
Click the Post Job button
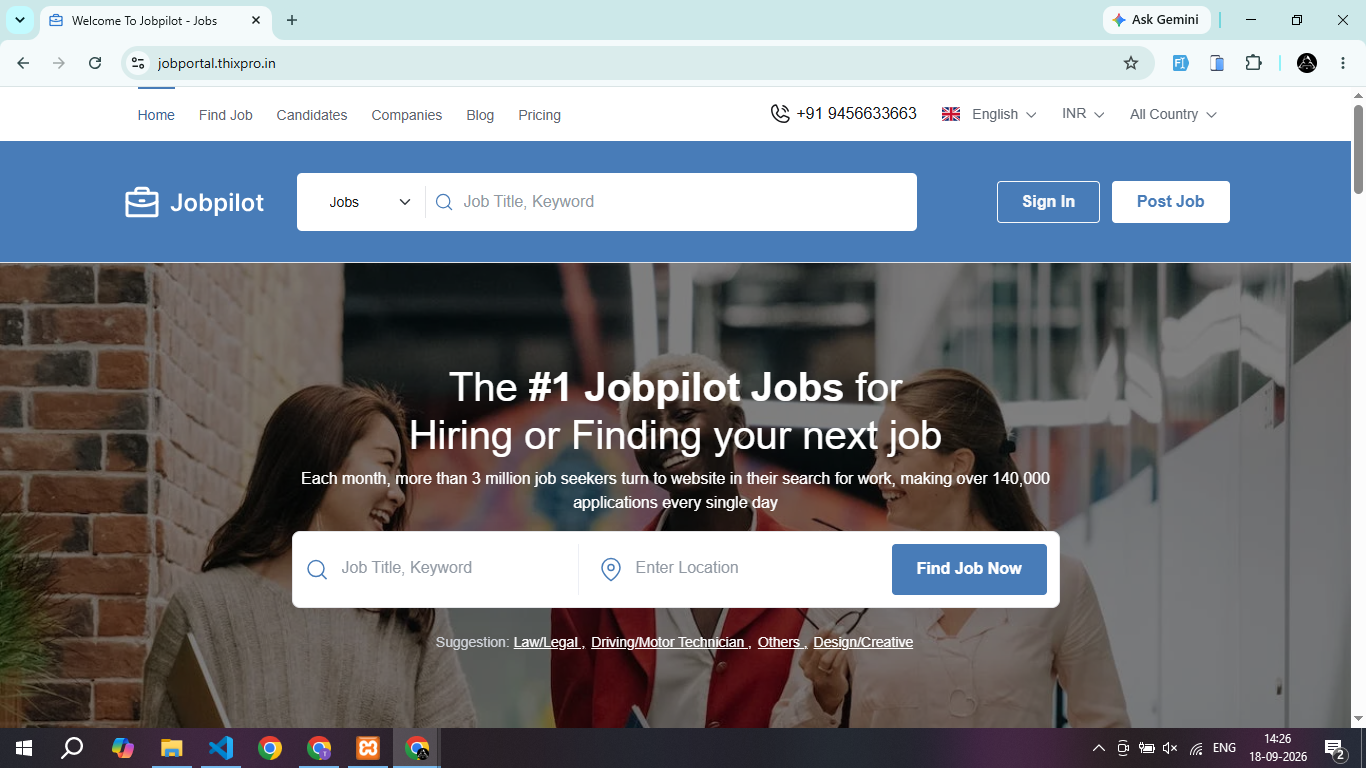[1170, 202]
